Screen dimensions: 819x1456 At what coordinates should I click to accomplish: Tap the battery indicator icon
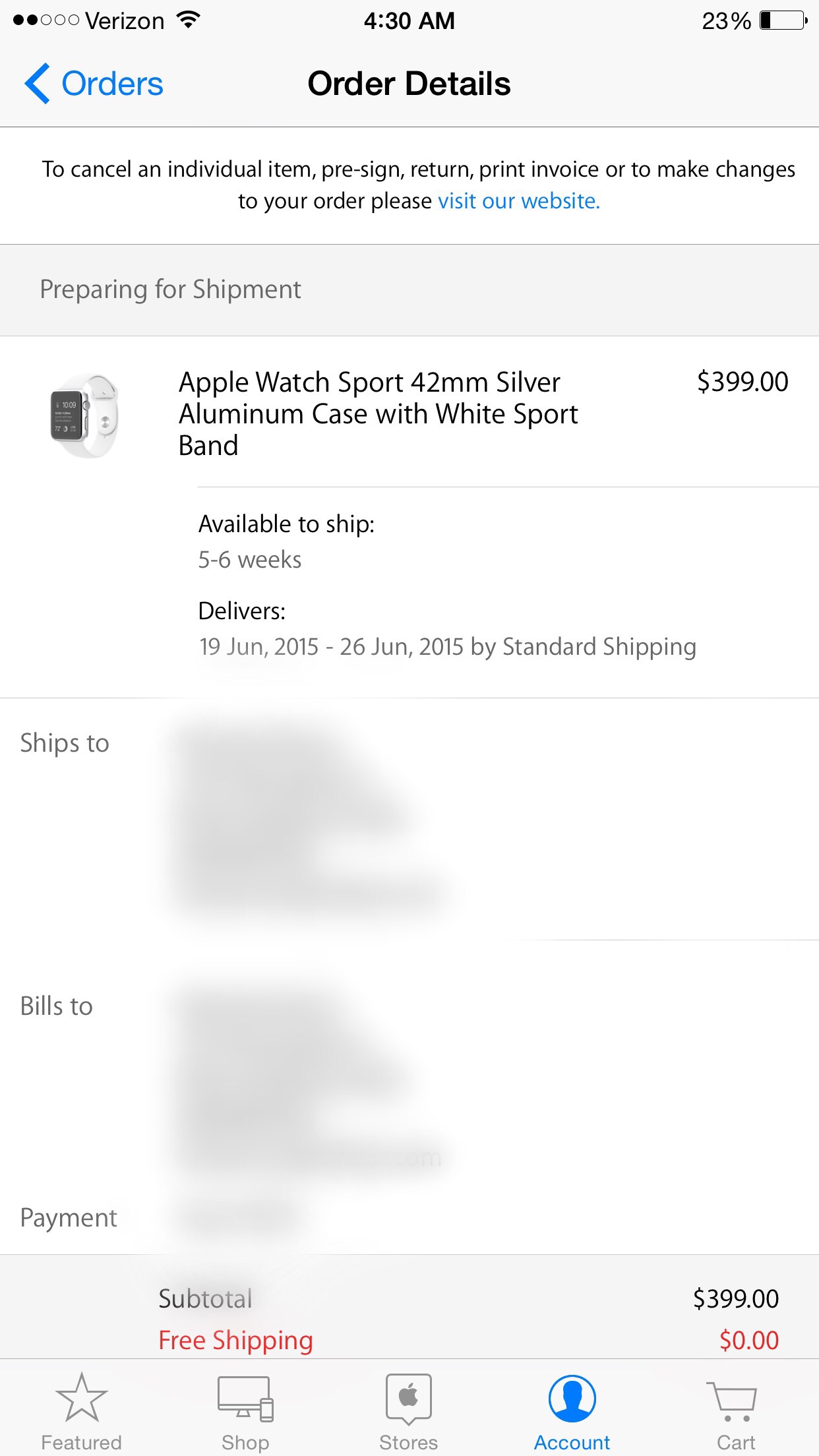click(783, 20)
